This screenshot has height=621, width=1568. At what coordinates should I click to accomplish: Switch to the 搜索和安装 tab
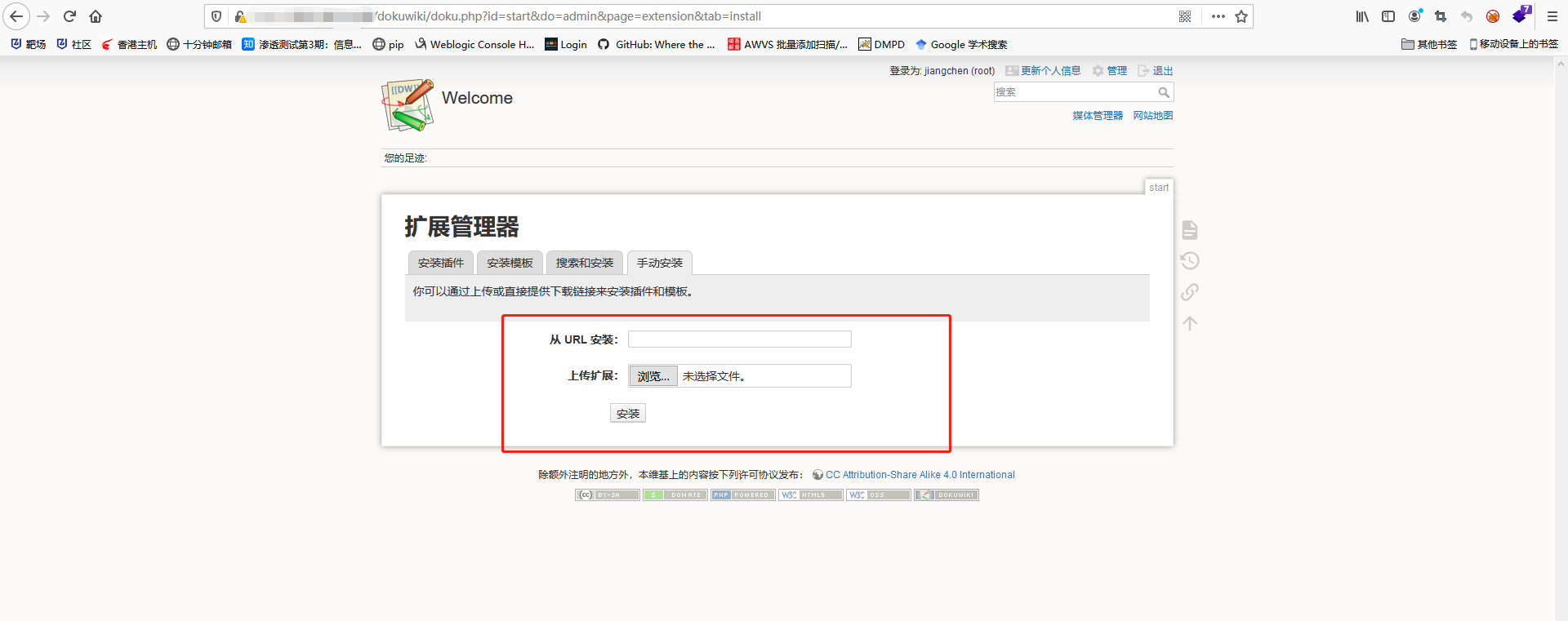585,263
